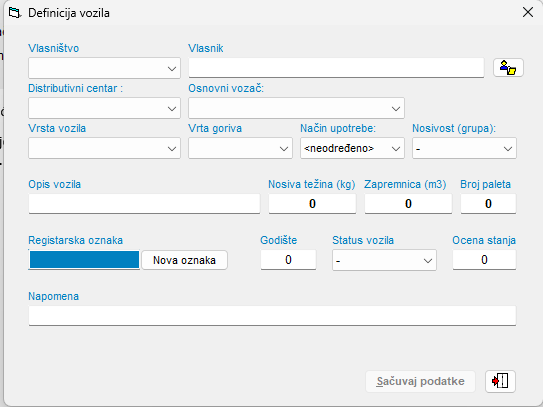This screenshot has height=407, width=543.
Task: Focus the Napomena text field
Action: coord(272,316)
